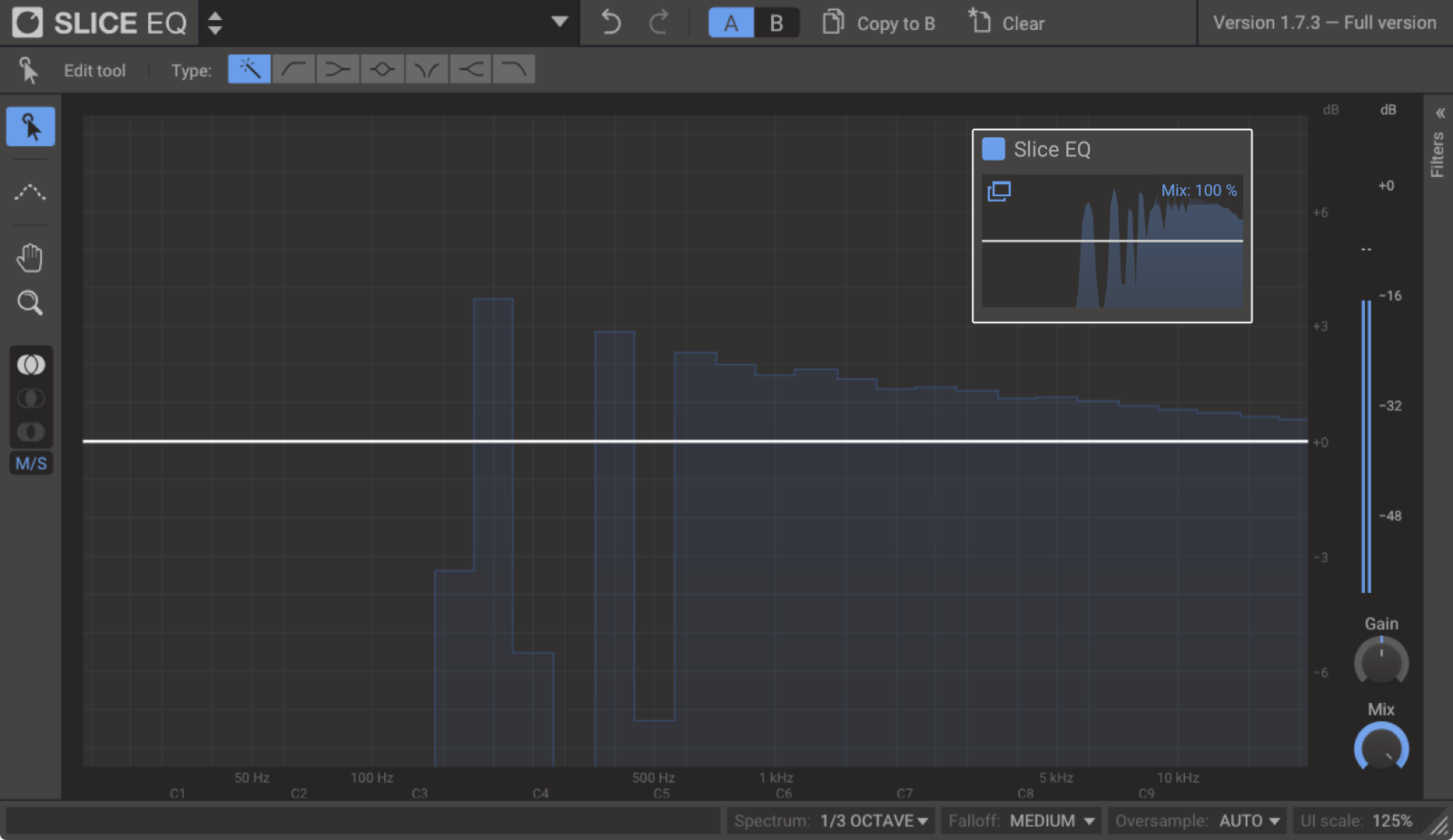This screenshot has width=1453, height=840.
Task: Adjust the output Gain knob
Action: click(x=1381, y=662)
